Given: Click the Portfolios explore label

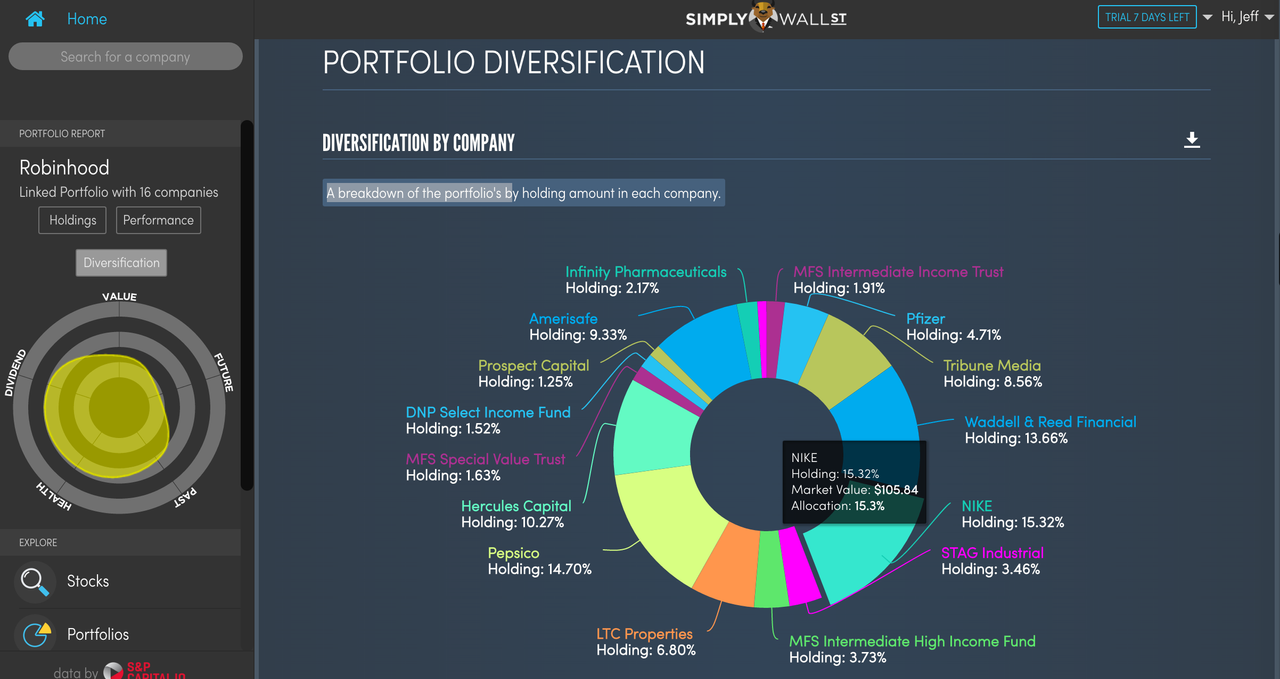Looking at the screenshot, I should tap(98, 634).
